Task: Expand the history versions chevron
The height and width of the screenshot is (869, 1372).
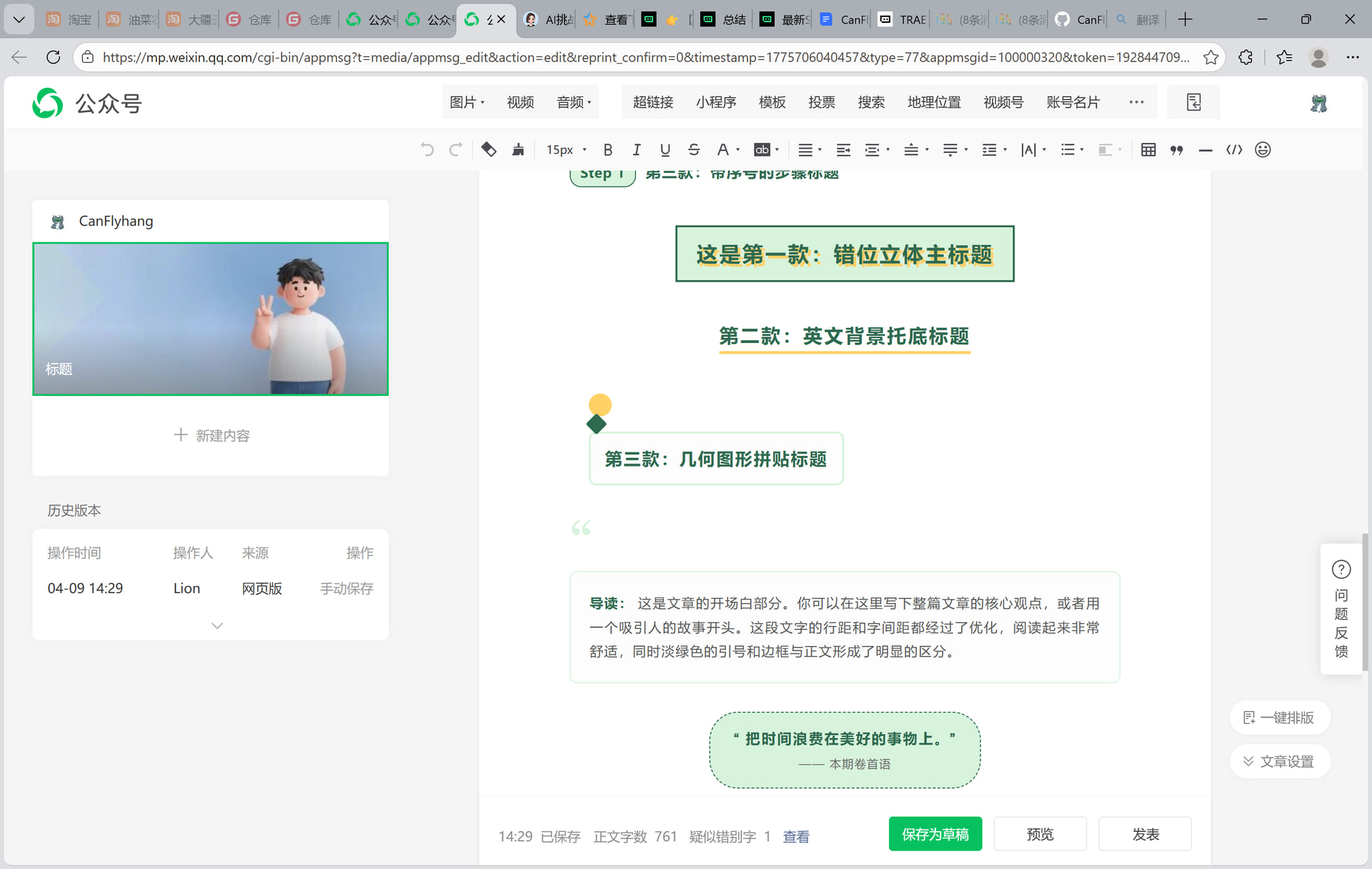Action: [217, 625]
